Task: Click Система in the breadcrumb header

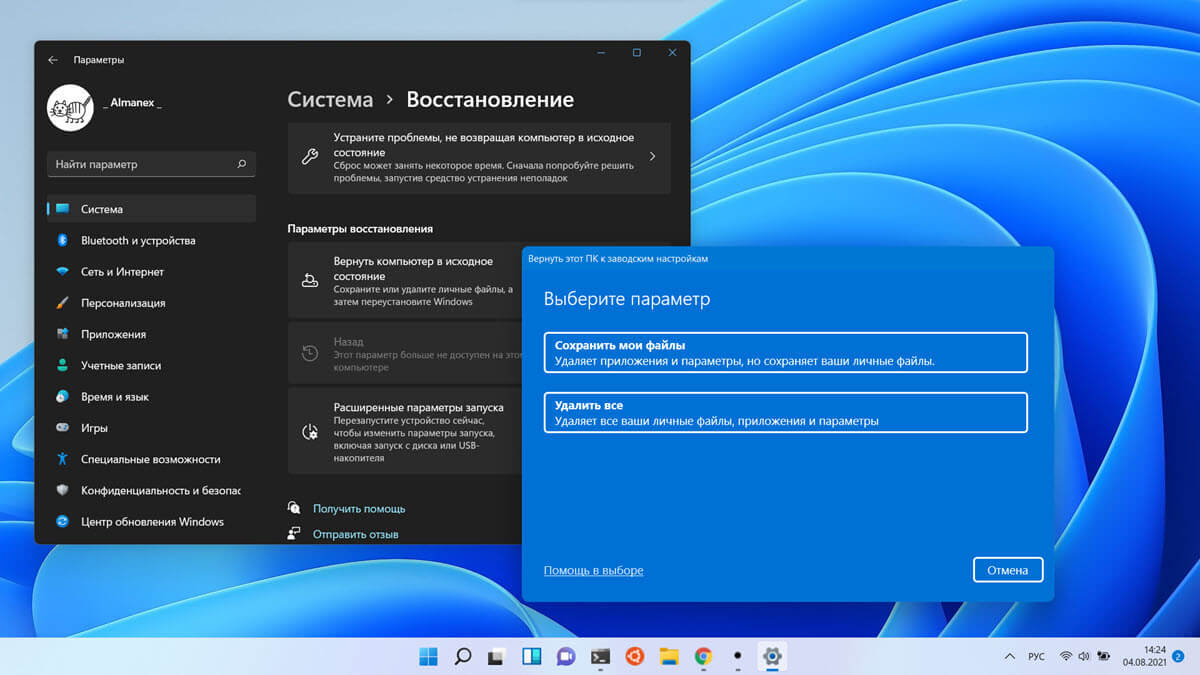Action: click(x=330, y=100)
